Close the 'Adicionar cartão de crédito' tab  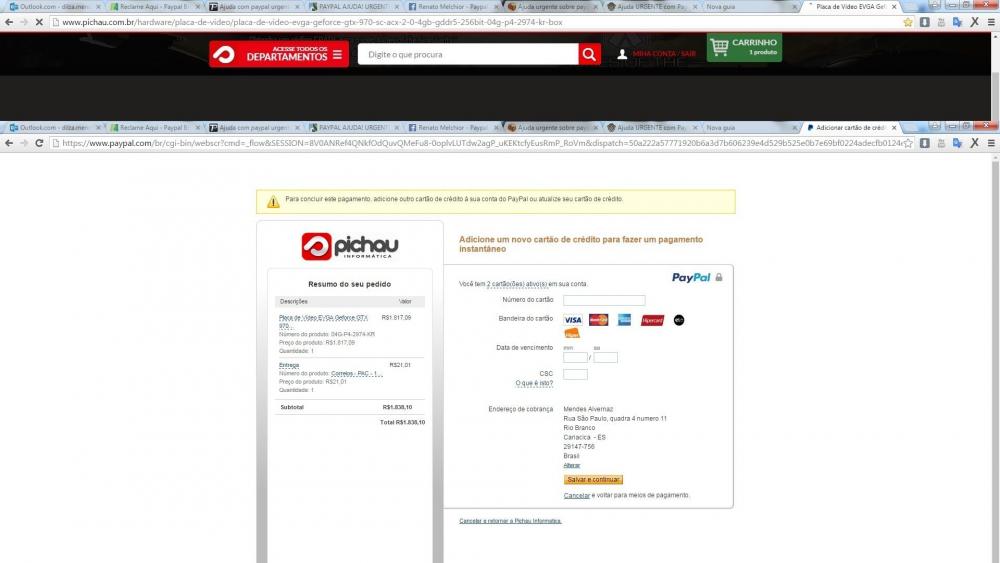coord(893,128)
